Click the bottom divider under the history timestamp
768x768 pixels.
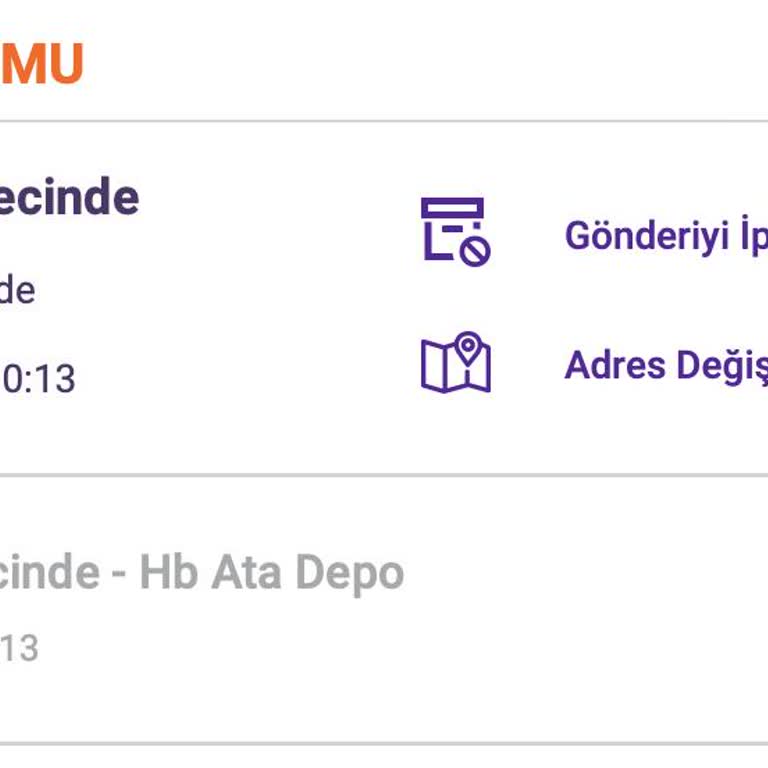pos(384,744)
